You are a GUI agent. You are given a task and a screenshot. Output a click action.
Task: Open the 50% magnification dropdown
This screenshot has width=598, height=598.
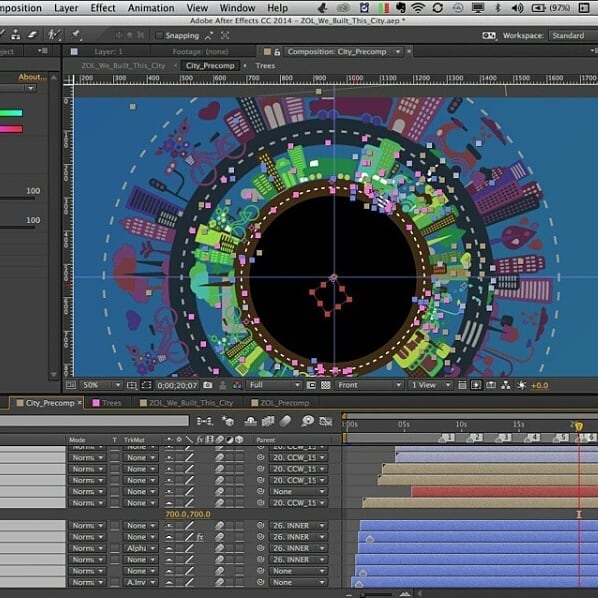(101, 385)
